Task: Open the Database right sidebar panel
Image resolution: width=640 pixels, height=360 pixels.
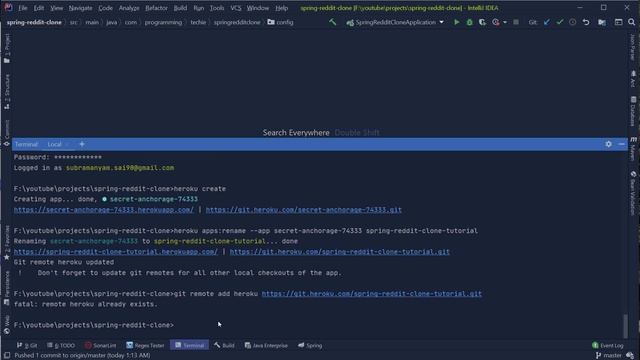Action: 633,111
